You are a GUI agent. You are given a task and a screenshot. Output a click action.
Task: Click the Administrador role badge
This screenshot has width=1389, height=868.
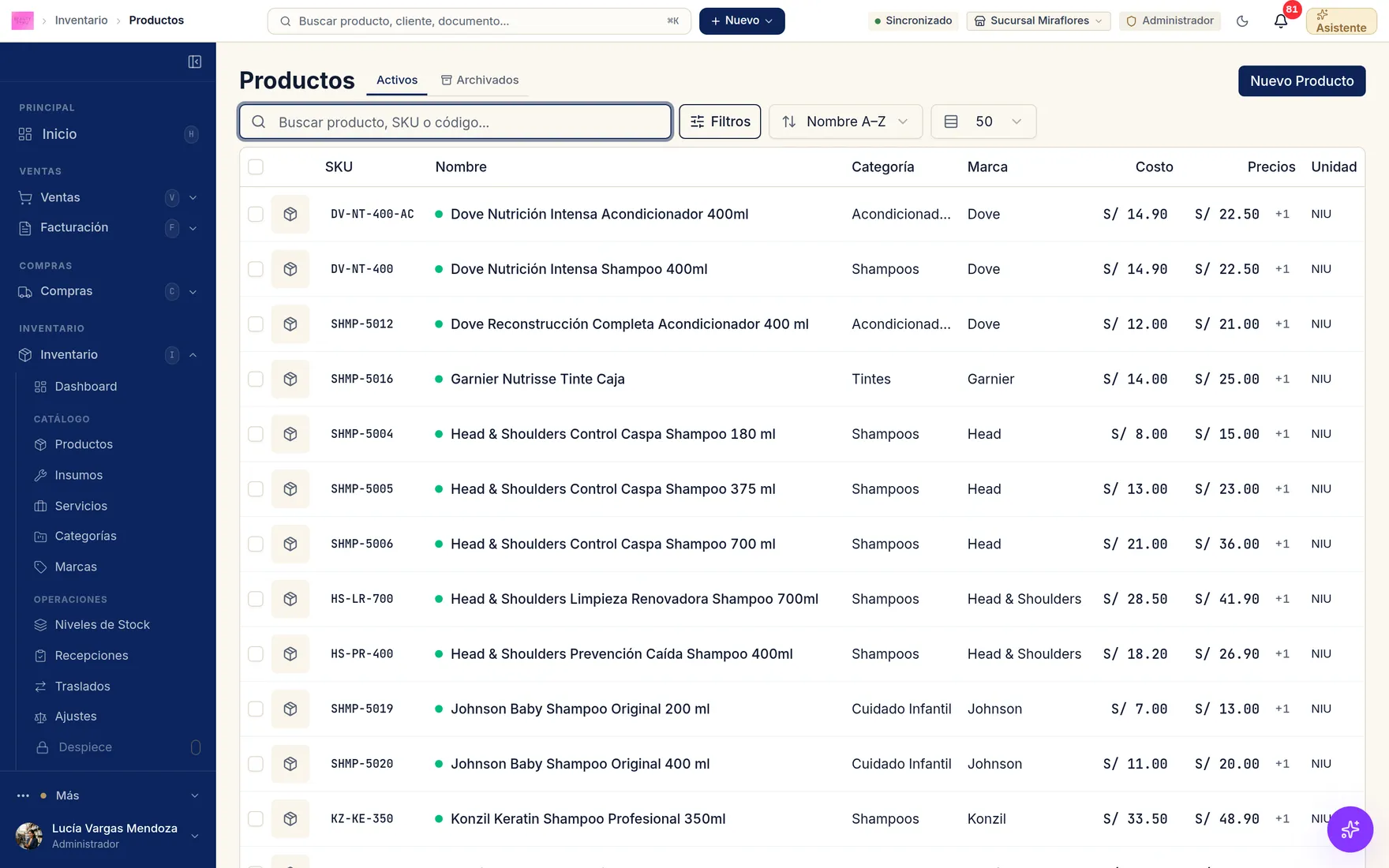(x=1170, y=21)
